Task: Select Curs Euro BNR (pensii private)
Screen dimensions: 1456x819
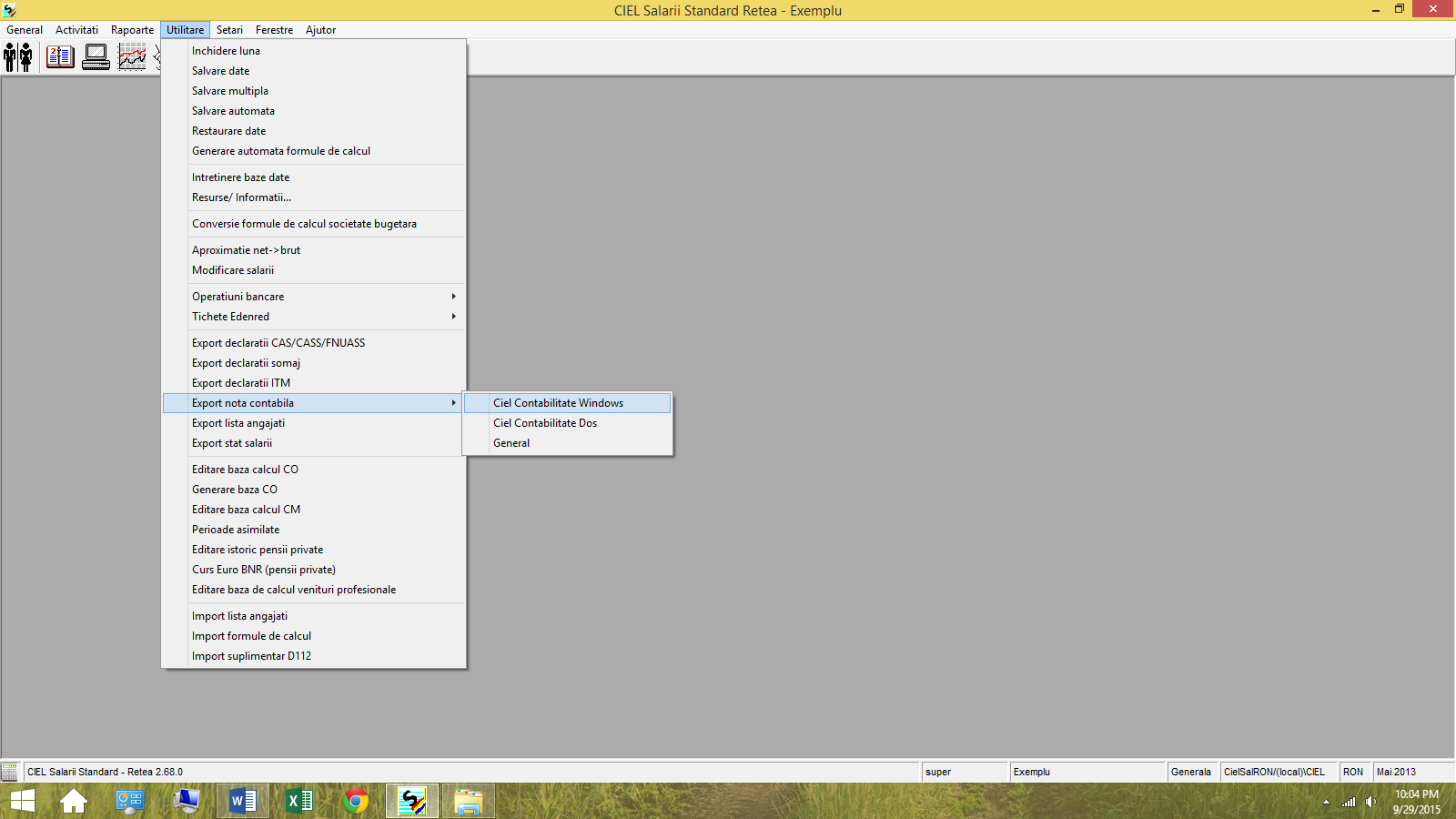Action: (313, 570)
